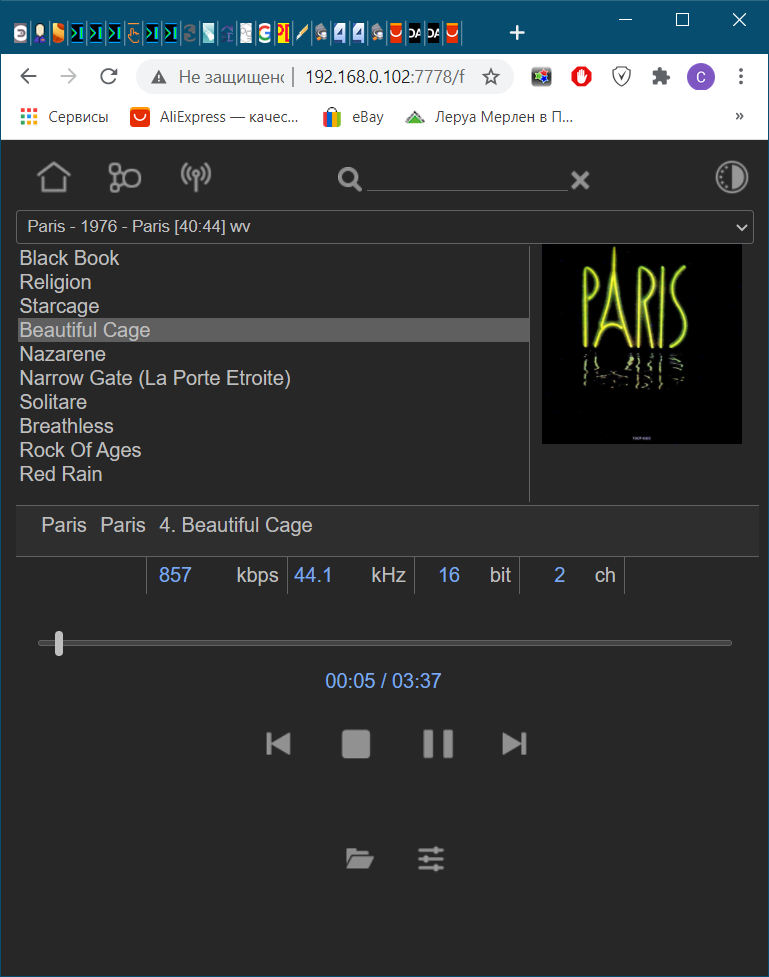
Task: Click the 'not secure' warning triangle icon
Action: pyautogui.click(x=159, y=77)
